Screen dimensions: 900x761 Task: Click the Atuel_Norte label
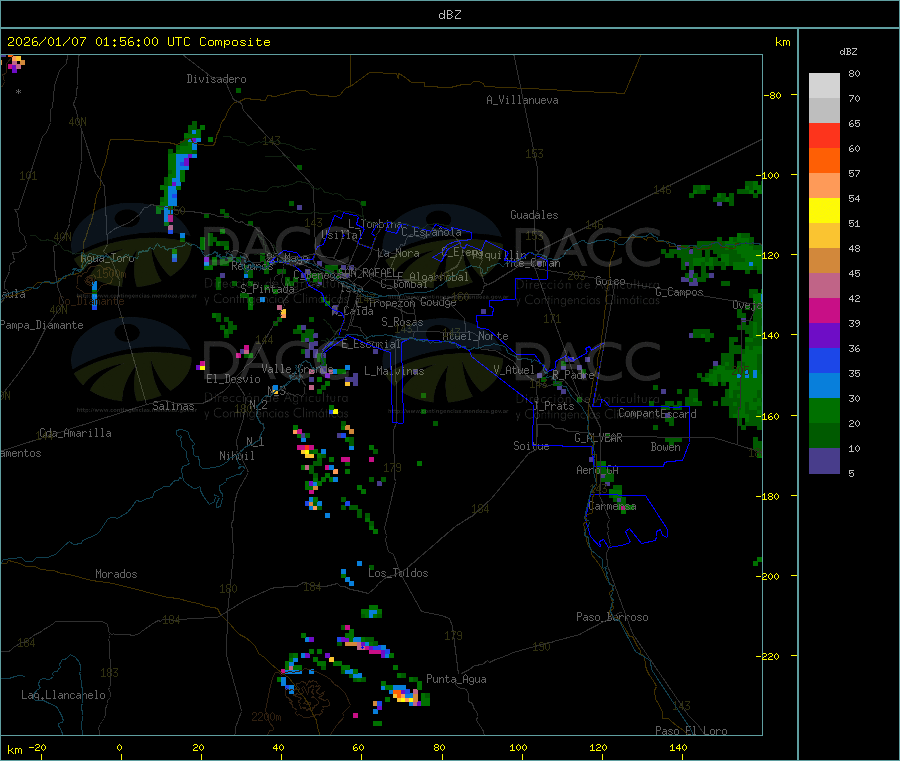pyautogui.click(x=475, y=336)
